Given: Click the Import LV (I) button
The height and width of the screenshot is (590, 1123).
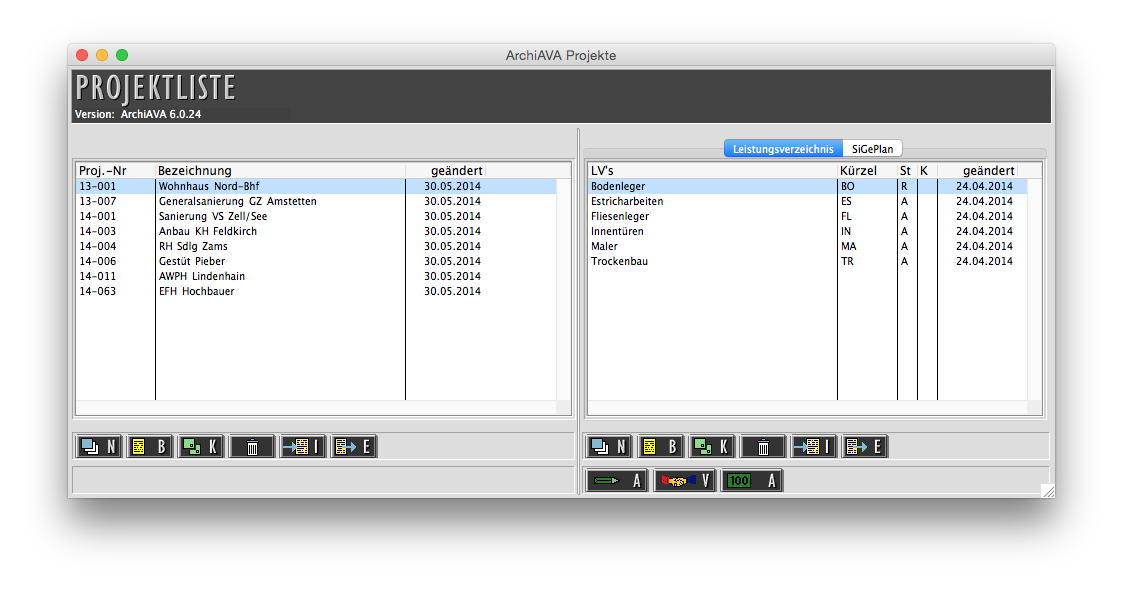Looking at the screenshot, I should pyautogui.click(x=814, y=447).
